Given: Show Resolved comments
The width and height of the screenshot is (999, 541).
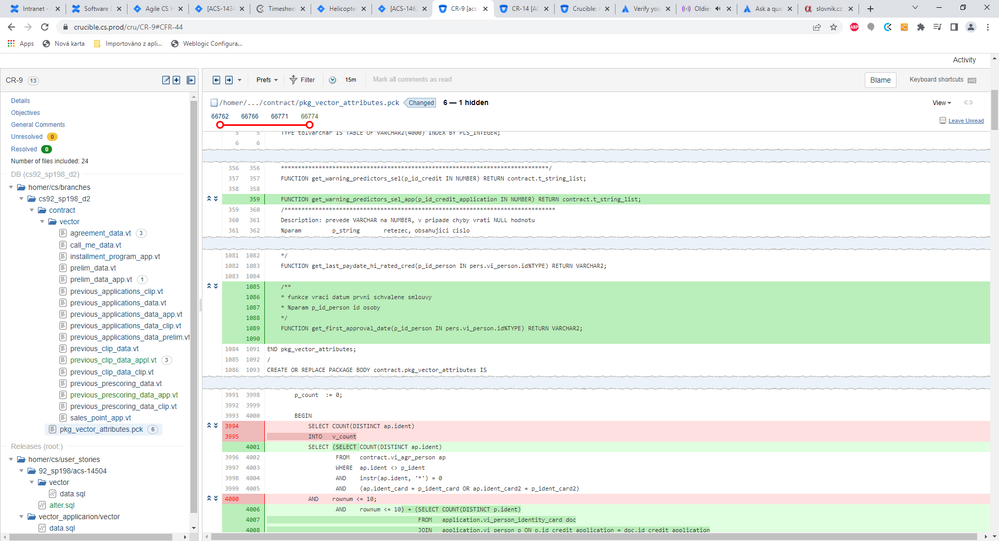Looking at the screenshot, I should 24,149.
